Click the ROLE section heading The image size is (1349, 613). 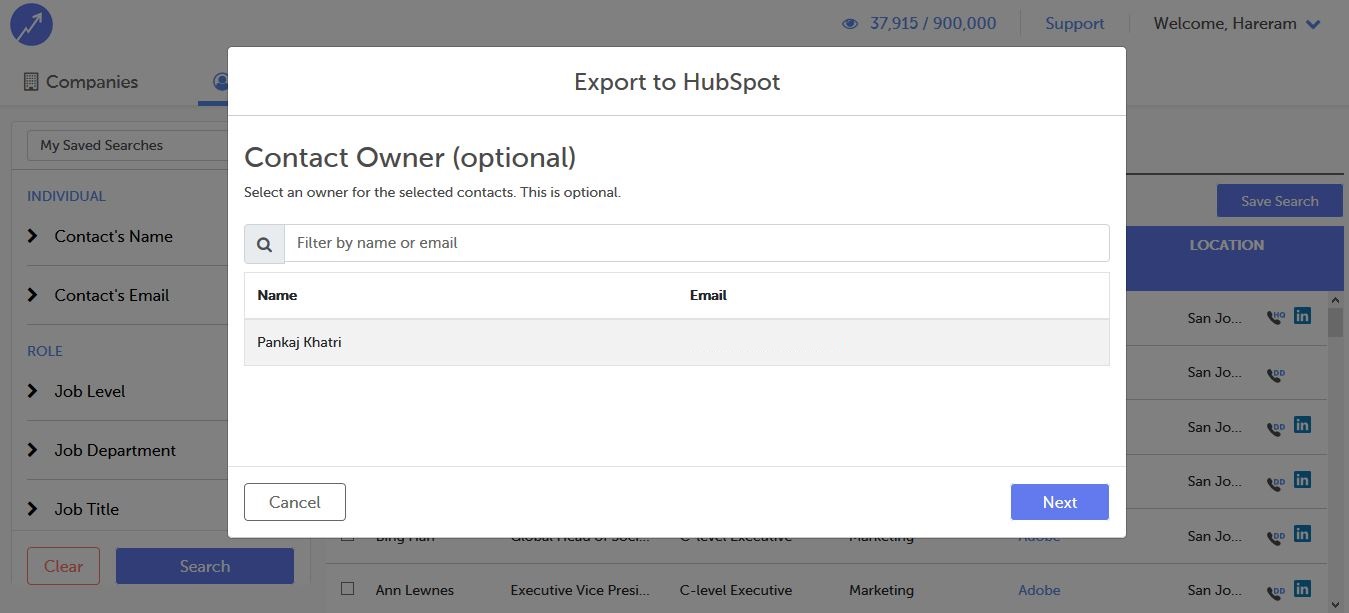pyautogui.click(x=45, y=351)
